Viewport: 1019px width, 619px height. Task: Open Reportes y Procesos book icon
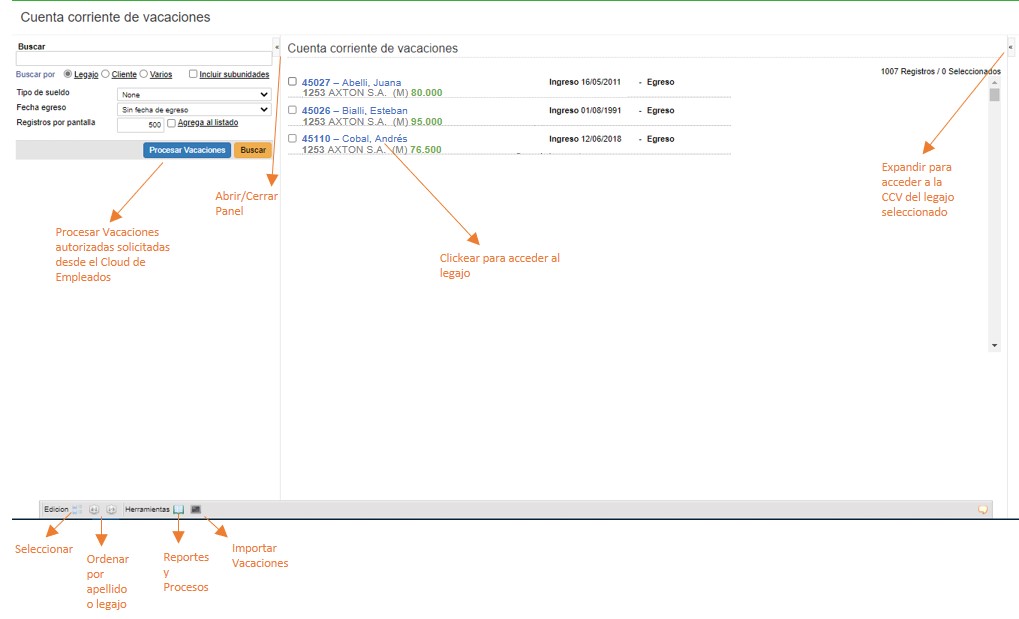[179, 509]
